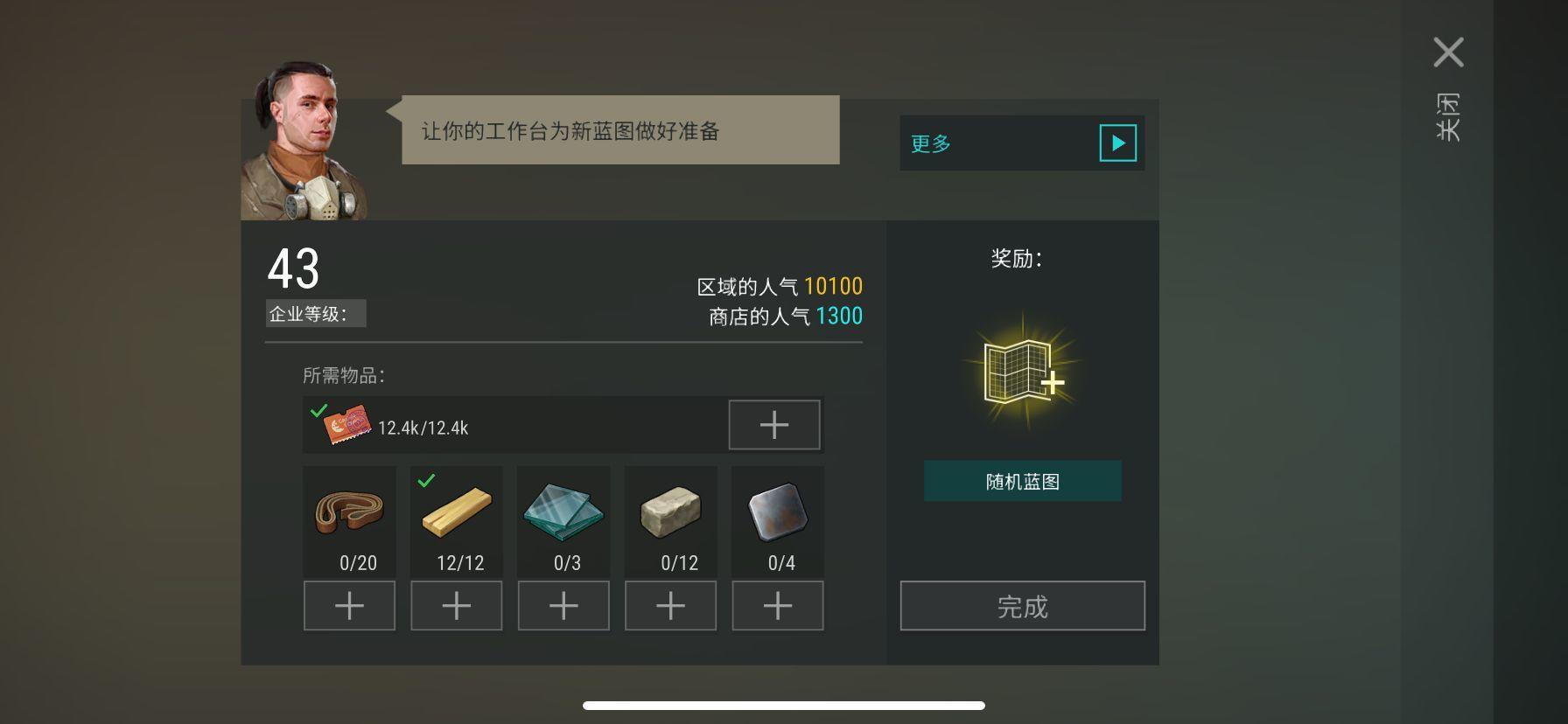
Task: Add planks via plus under 12/12
Action: pyautogui.click(x=457, y=605)
